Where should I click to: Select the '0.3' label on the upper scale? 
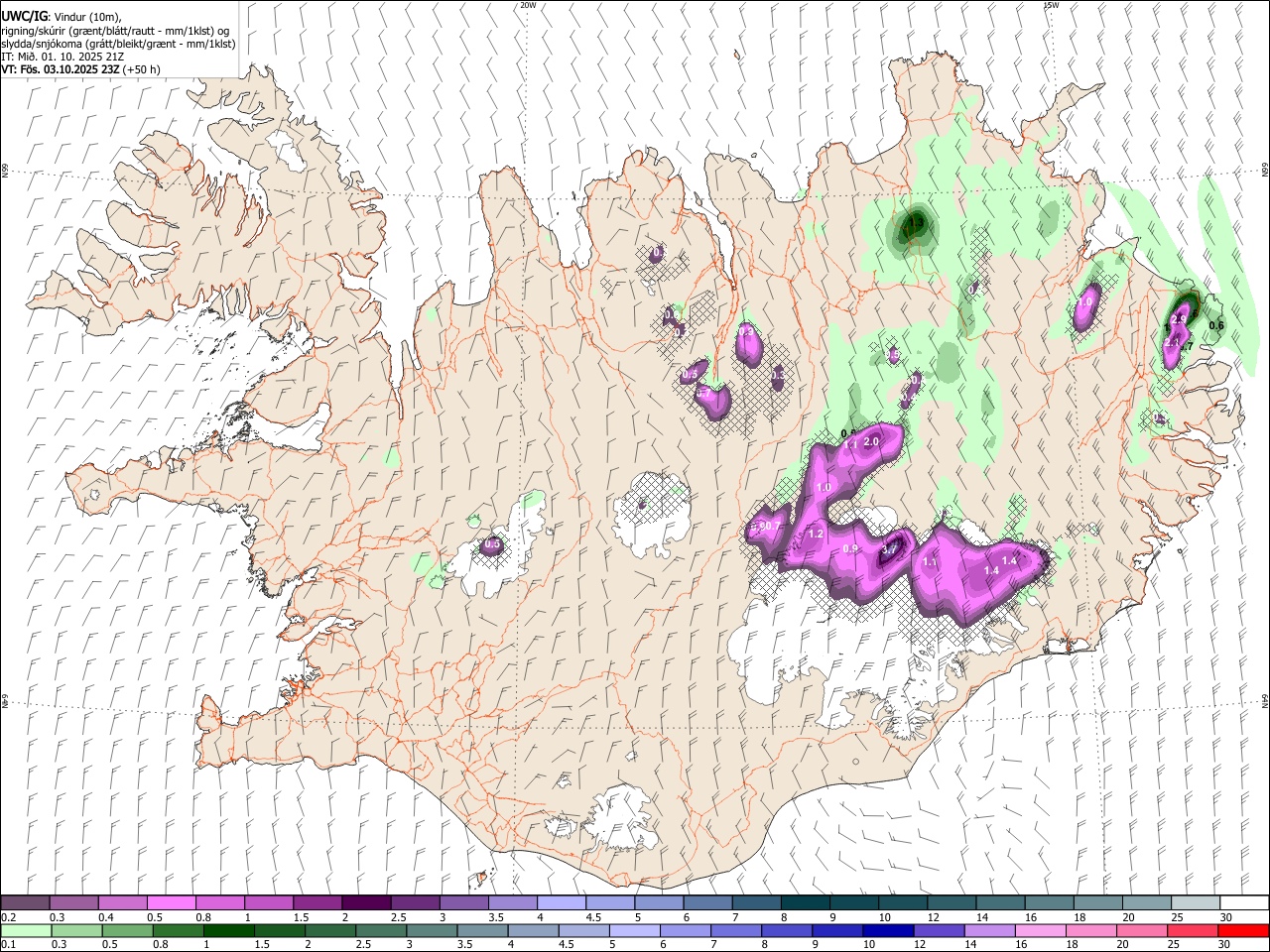point(58,917)
